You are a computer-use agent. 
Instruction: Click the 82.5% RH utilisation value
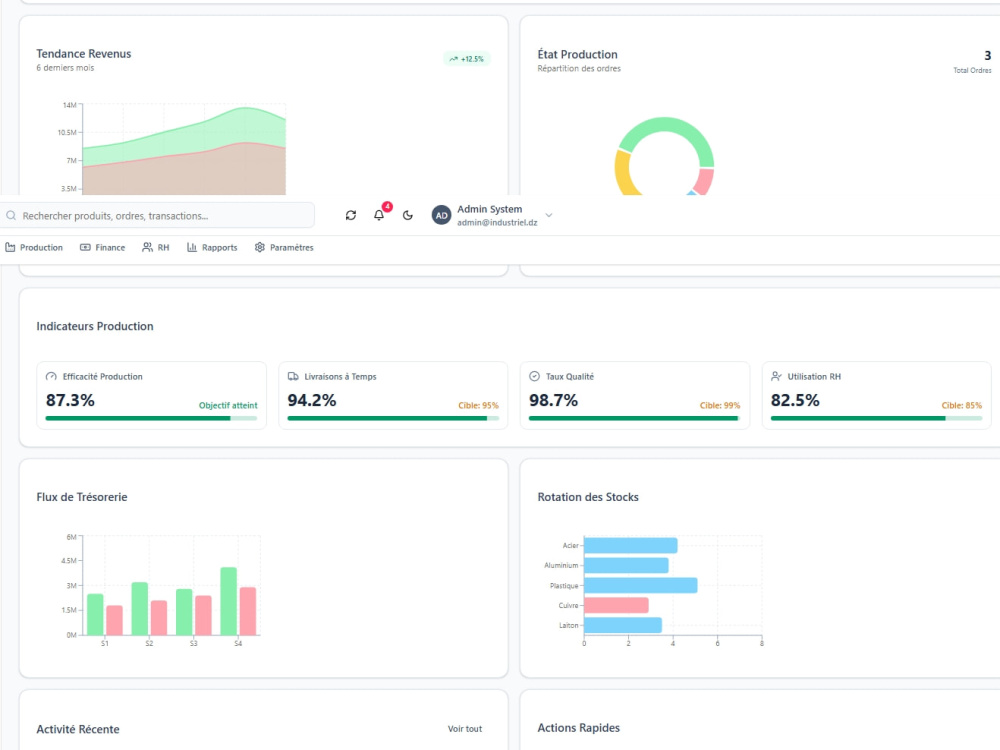pyautogui.click(x=795, y=401)
